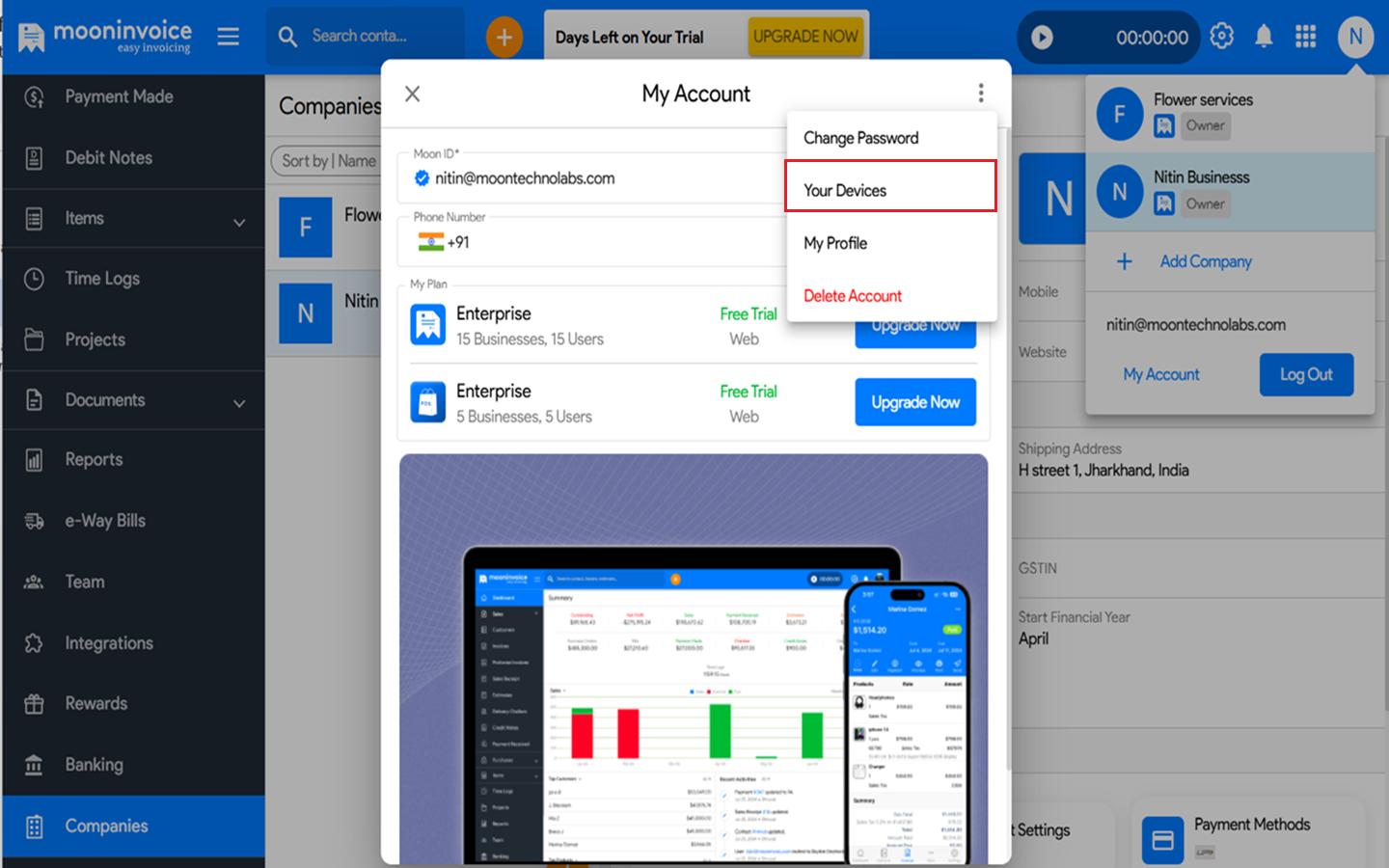The image size is (1389, 868).
Task: Click the 00:00:00 timer display
Action: (x=1152, y=38)
